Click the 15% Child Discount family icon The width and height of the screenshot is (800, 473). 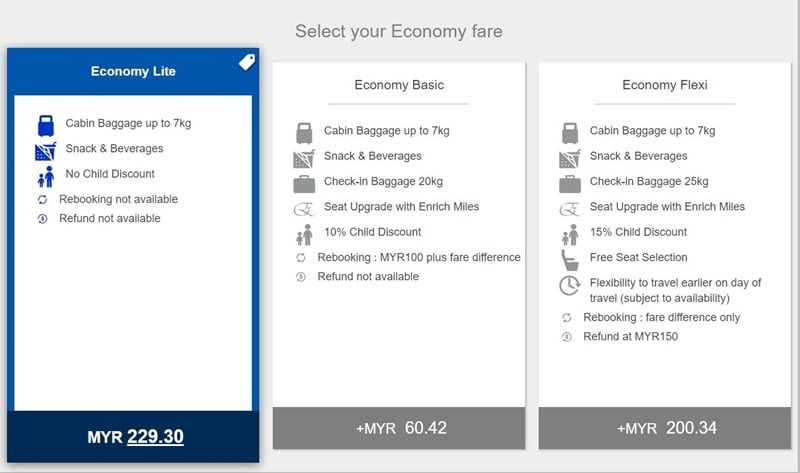(570, 235)
